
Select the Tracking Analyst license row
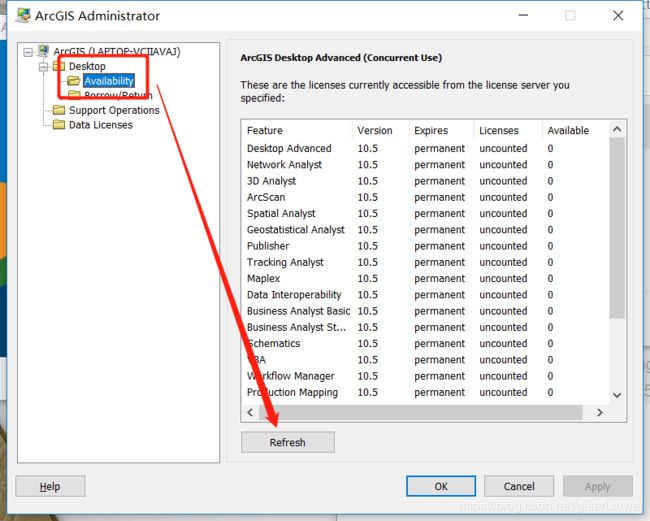425,262
